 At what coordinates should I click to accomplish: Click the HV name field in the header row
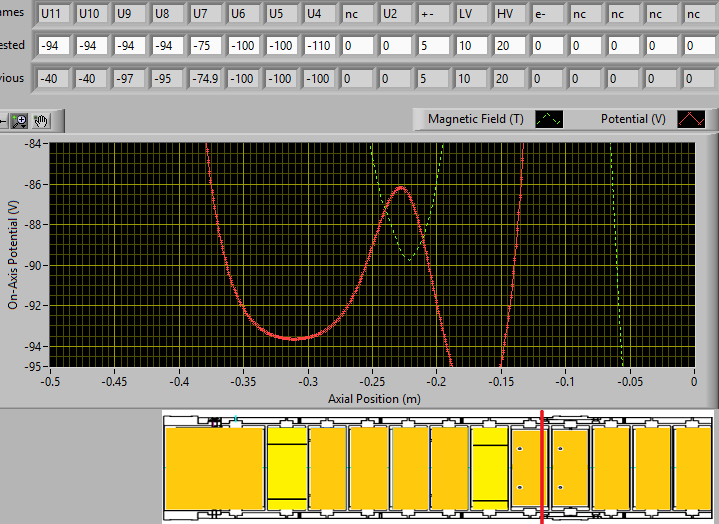[509, 15]
